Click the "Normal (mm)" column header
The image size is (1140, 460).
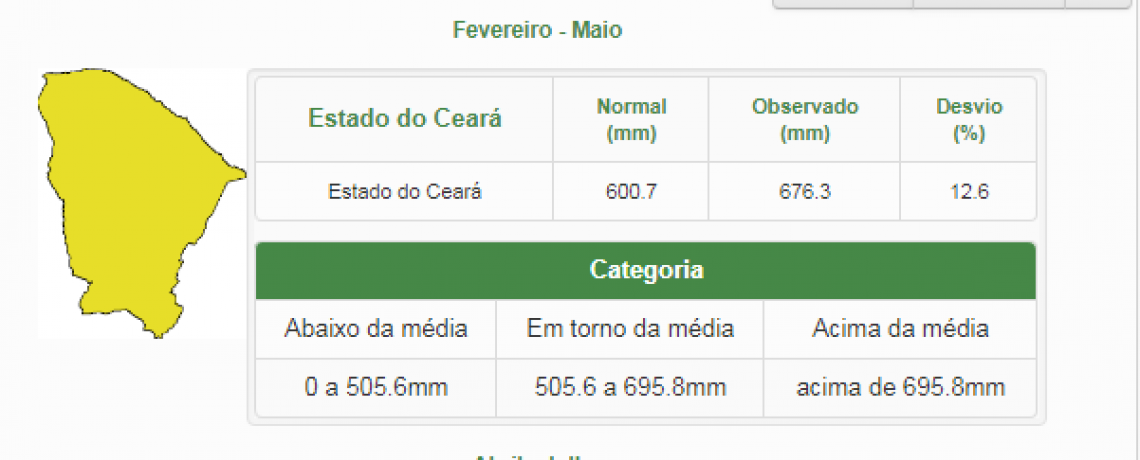pyautogui.click(x=631, y=119)
